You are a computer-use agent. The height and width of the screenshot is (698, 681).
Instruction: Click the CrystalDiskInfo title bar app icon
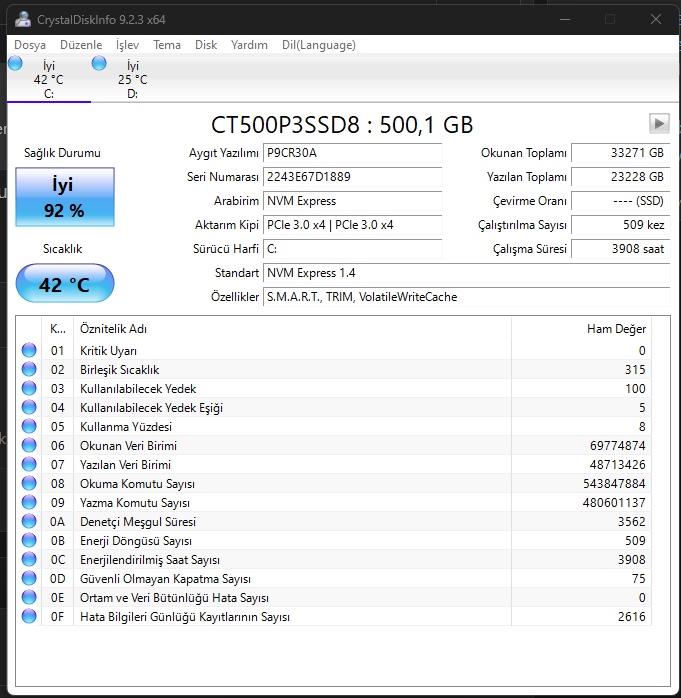(x=23, y=19)
